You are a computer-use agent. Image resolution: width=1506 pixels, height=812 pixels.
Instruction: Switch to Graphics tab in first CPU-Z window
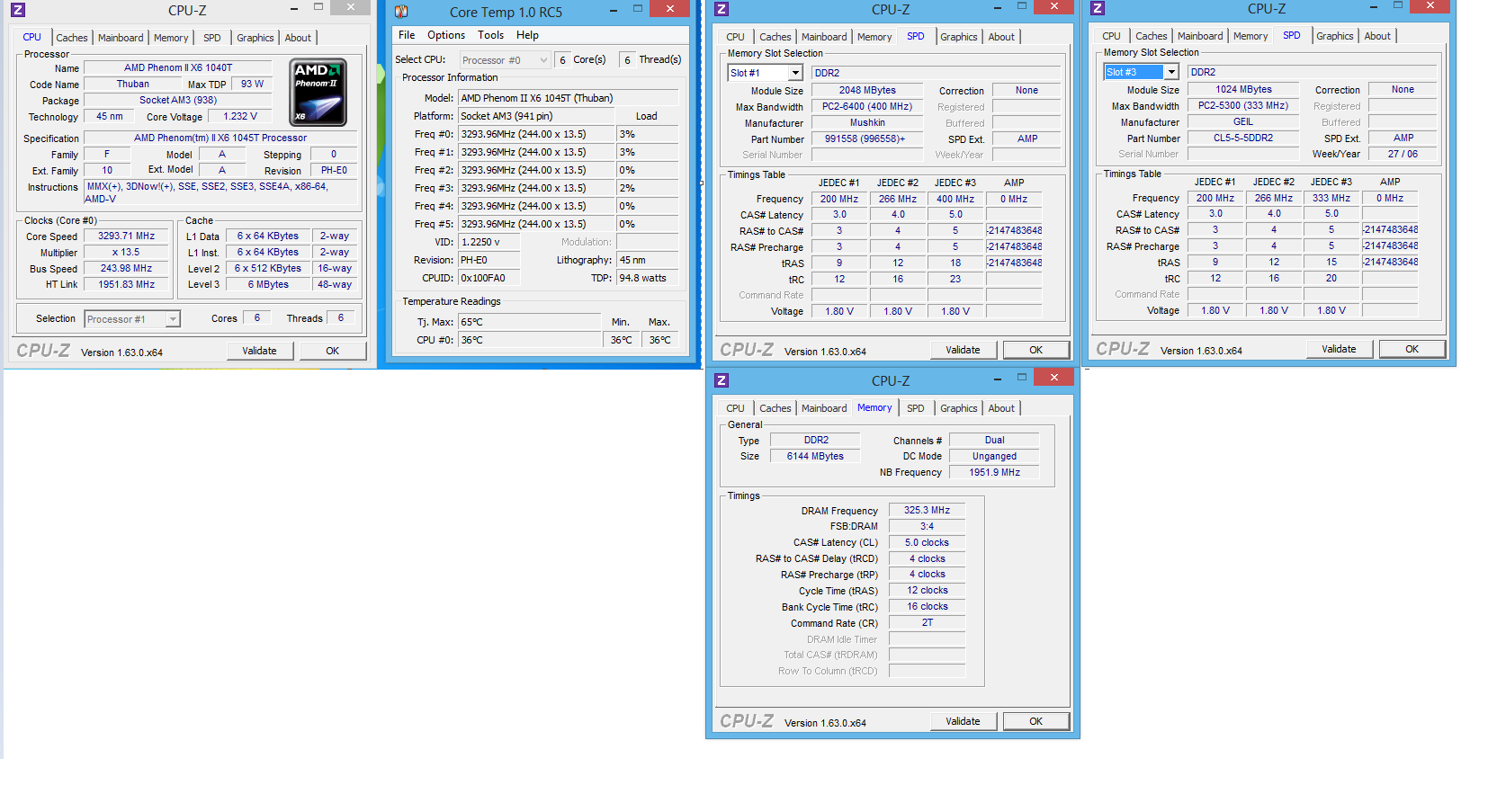tap(255, 38)
